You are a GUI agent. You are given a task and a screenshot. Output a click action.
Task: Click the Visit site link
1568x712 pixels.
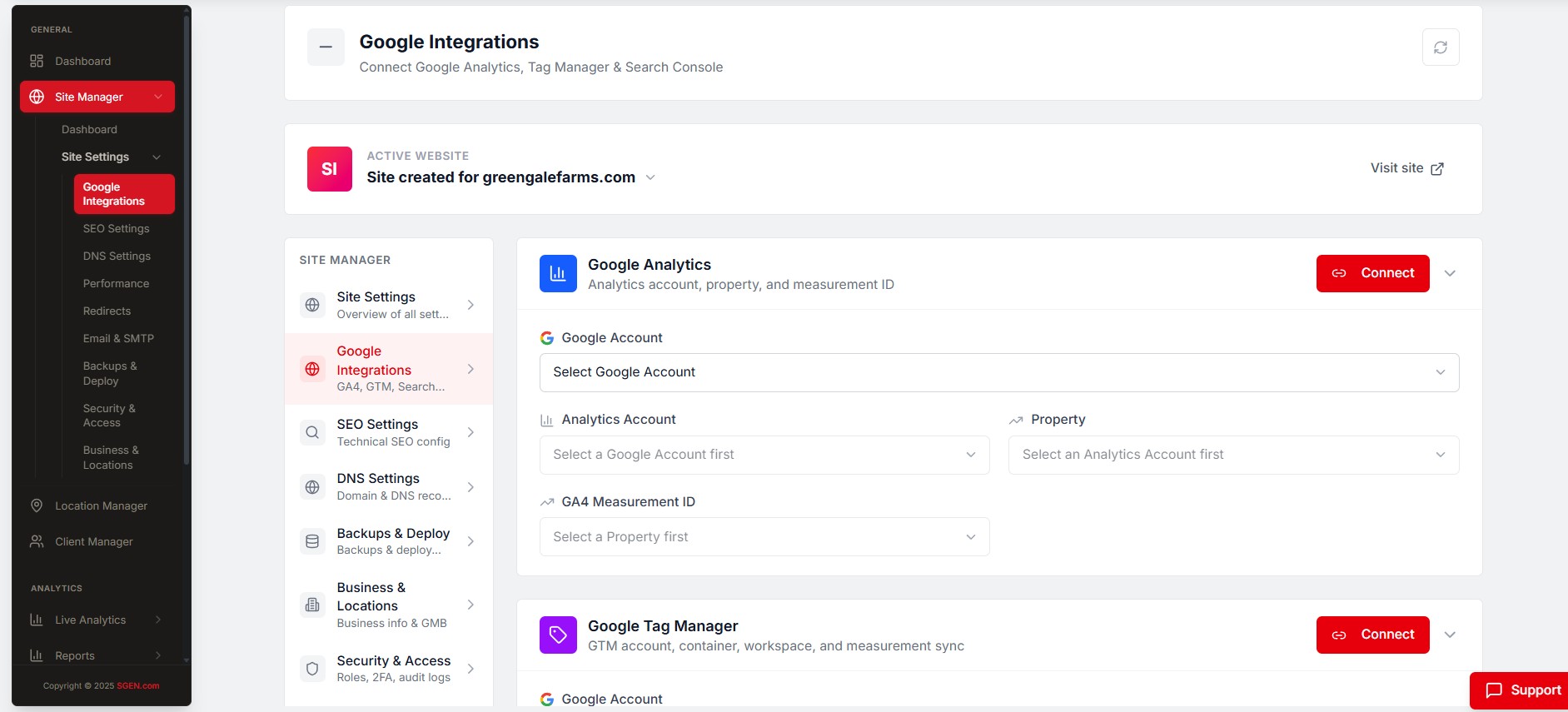[x=1406, y=168]
